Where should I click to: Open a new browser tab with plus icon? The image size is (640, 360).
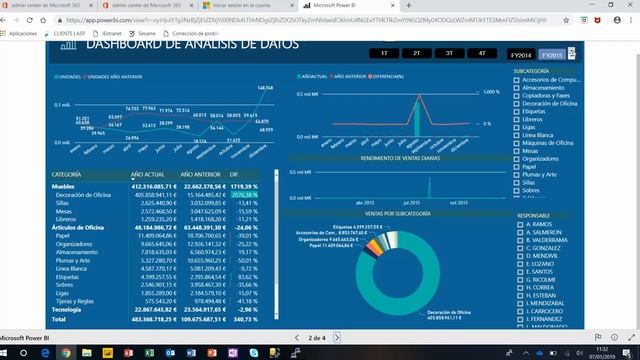(409, 5)
